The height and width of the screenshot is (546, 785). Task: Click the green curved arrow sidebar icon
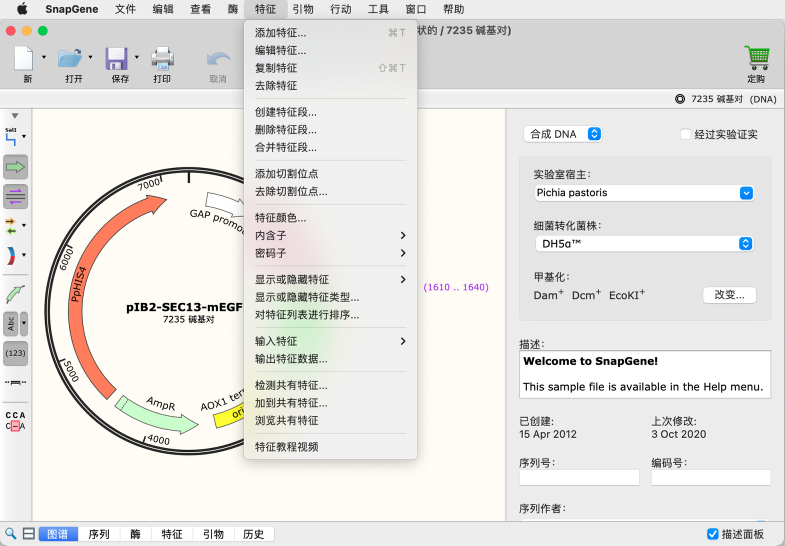[x=15, y=294]
